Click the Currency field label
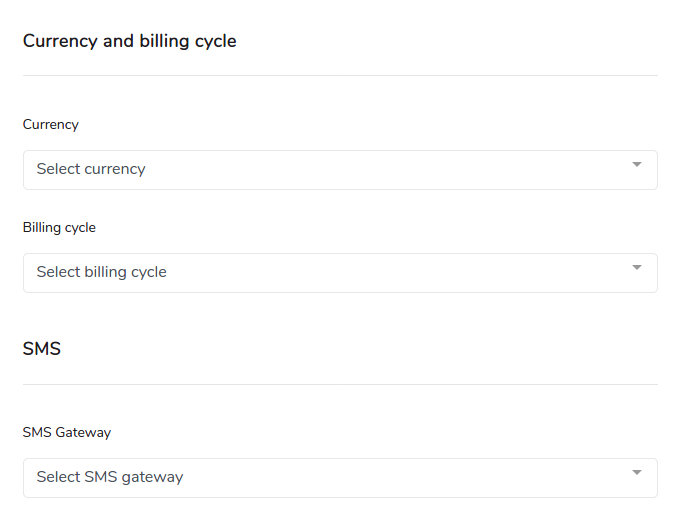The width and height of the screenshot is (688, 524). [x=51, y=125]
